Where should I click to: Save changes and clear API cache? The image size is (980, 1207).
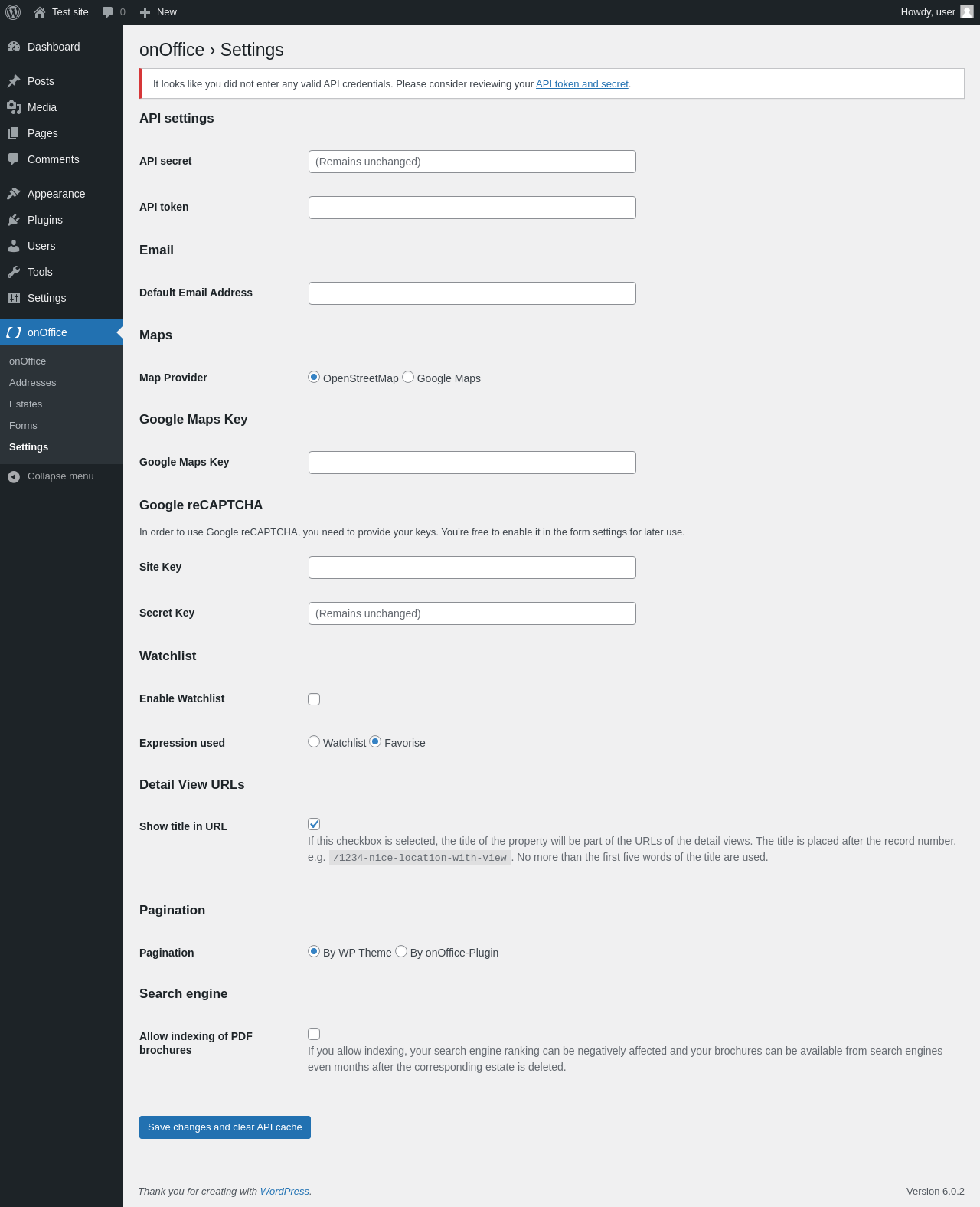coord(225,1127)
